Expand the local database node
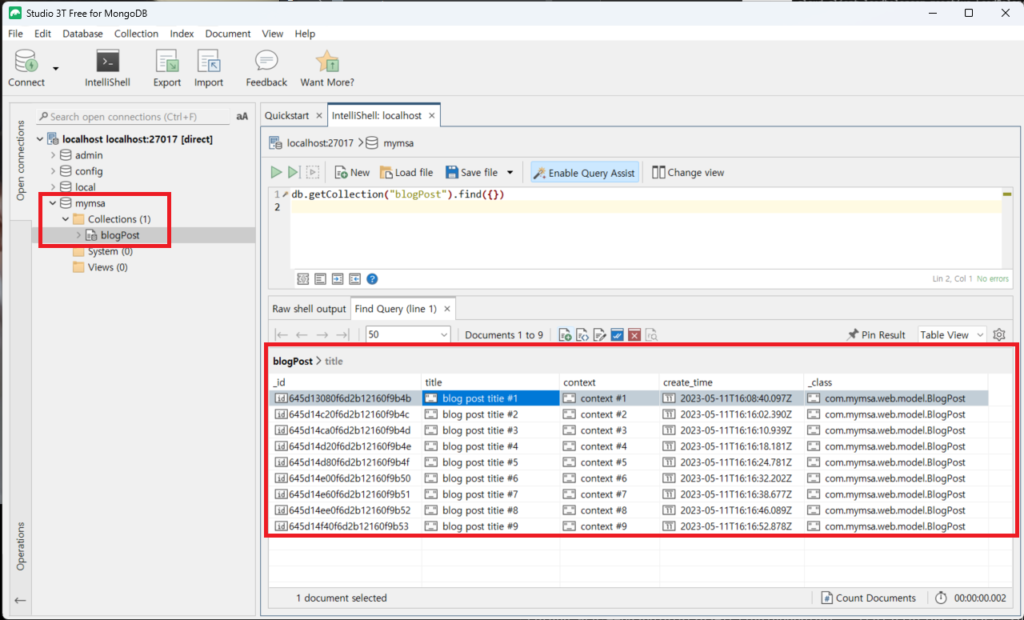The height and width of the screenshot is (620, 1024). (x=53, y=187)
